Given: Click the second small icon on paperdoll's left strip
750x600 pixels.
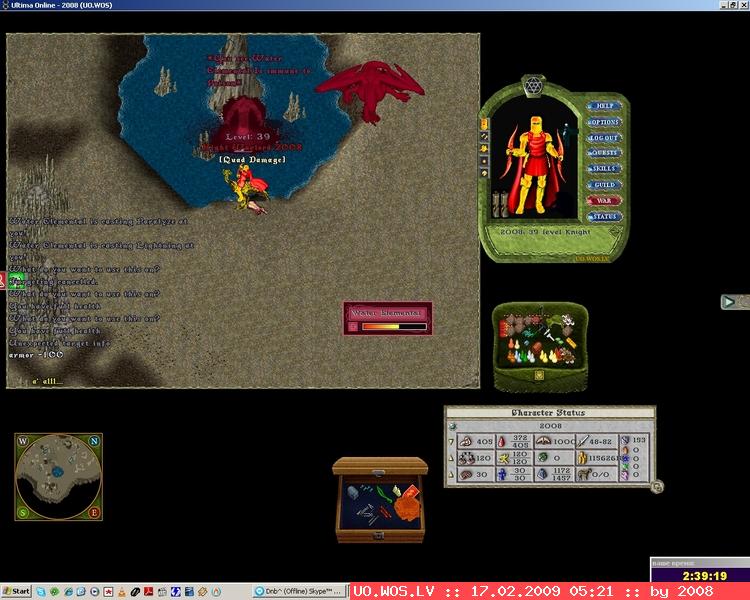Looking at the screenshot, I should click(484, 137).
